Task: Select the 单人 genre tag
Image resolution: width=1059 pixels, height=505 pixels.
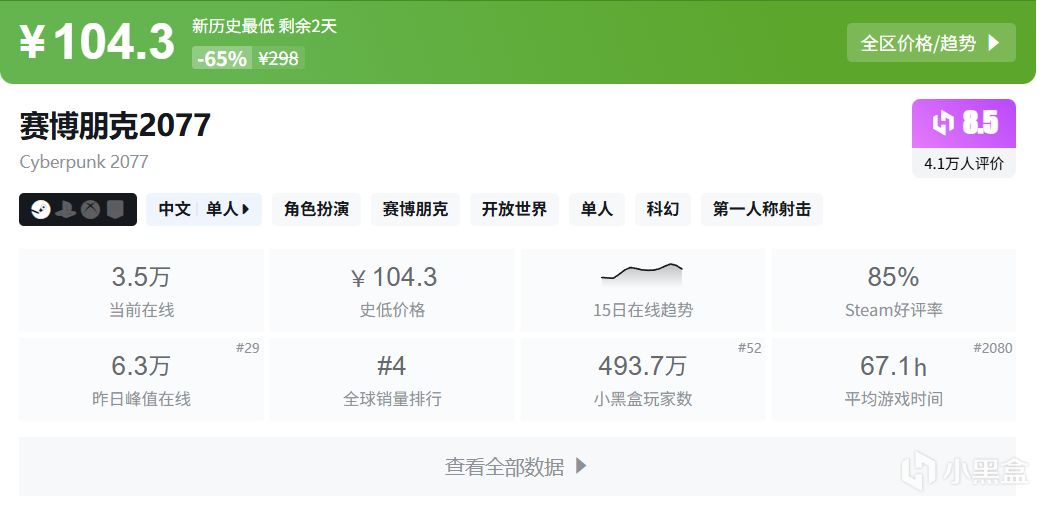Action: [597, 209]
